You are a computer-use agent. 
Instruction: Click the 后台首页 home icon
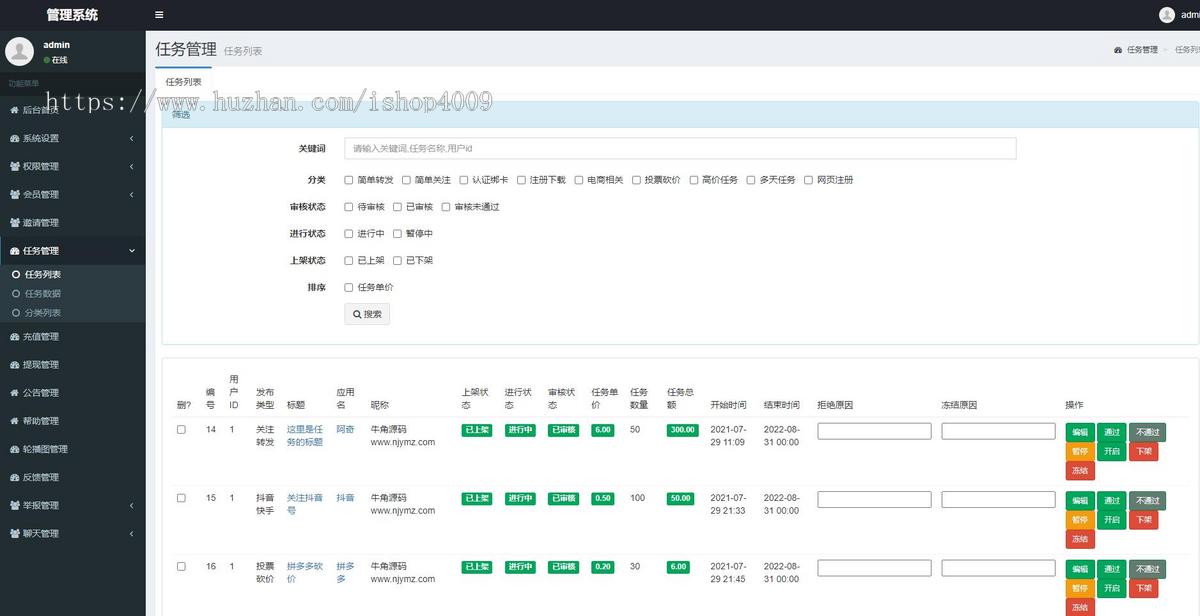(x=15, y=110)
